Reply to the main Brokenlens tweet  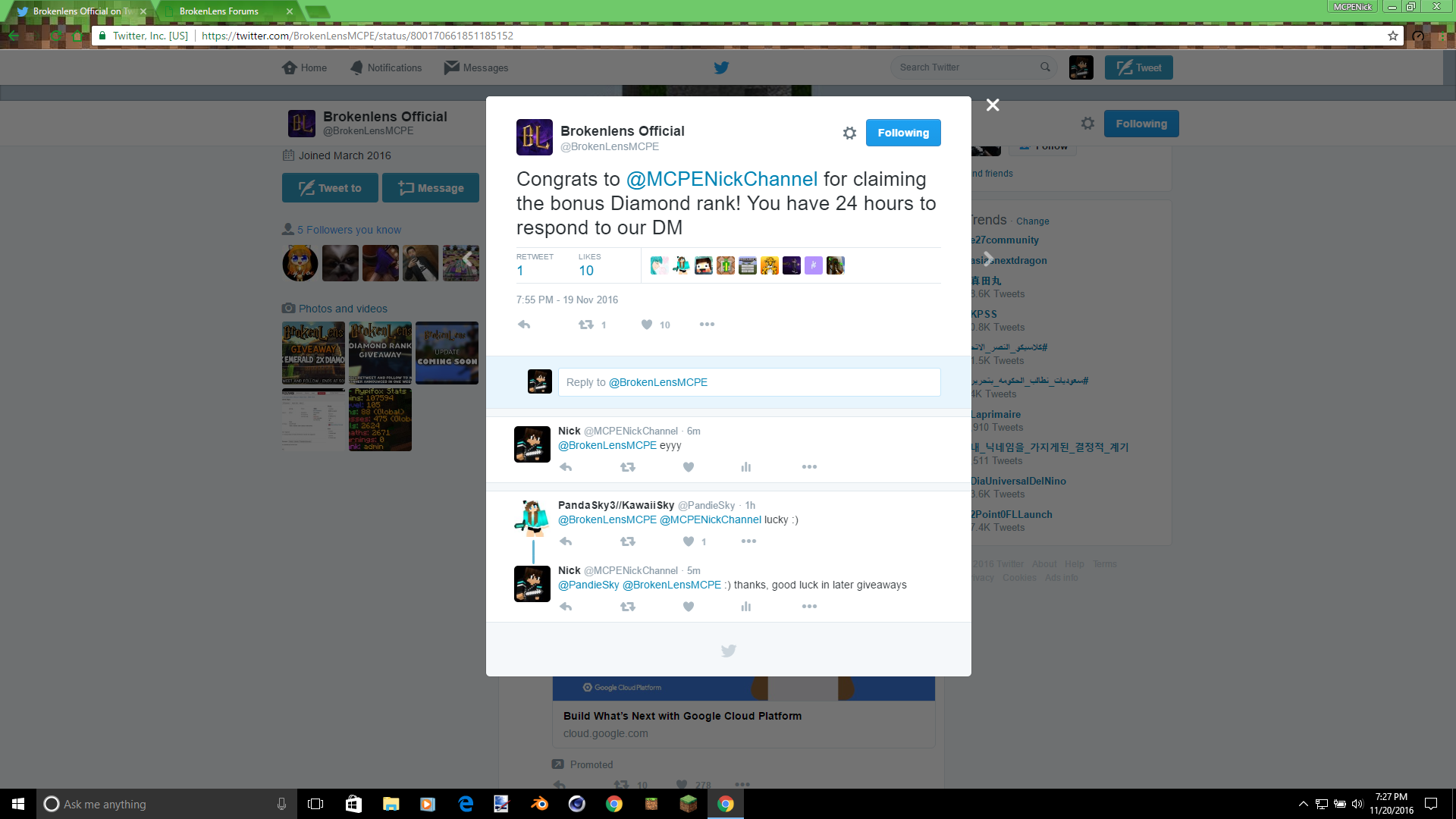pyautogui.click(x=524, y=325)
